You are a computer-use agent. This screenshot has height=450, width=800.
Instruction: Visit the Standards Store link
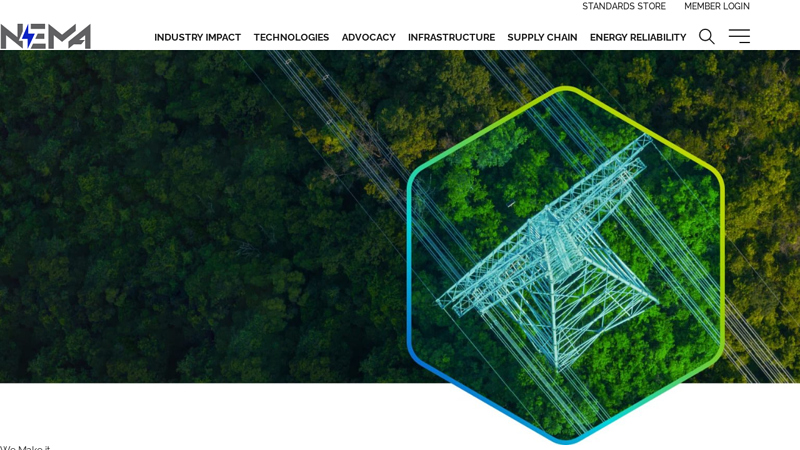coord(624,6)
